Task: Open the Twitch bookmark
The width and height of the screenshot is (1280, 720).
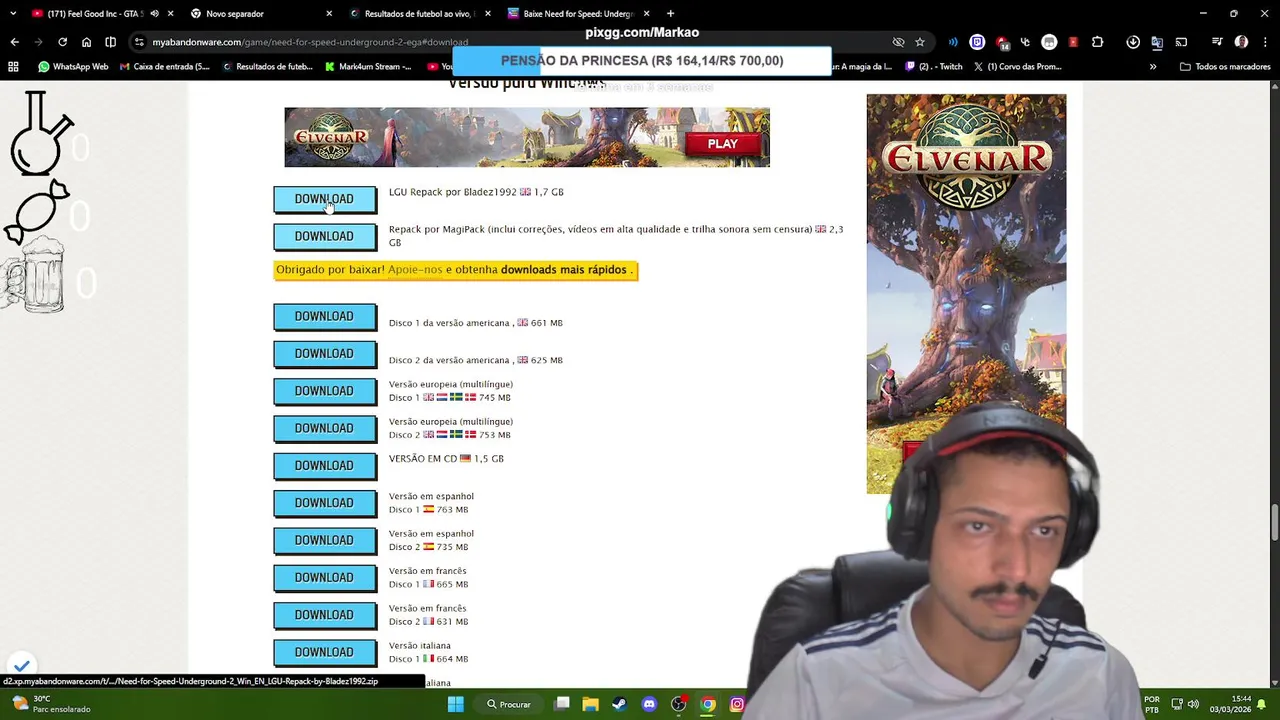Action: [933, 67]
